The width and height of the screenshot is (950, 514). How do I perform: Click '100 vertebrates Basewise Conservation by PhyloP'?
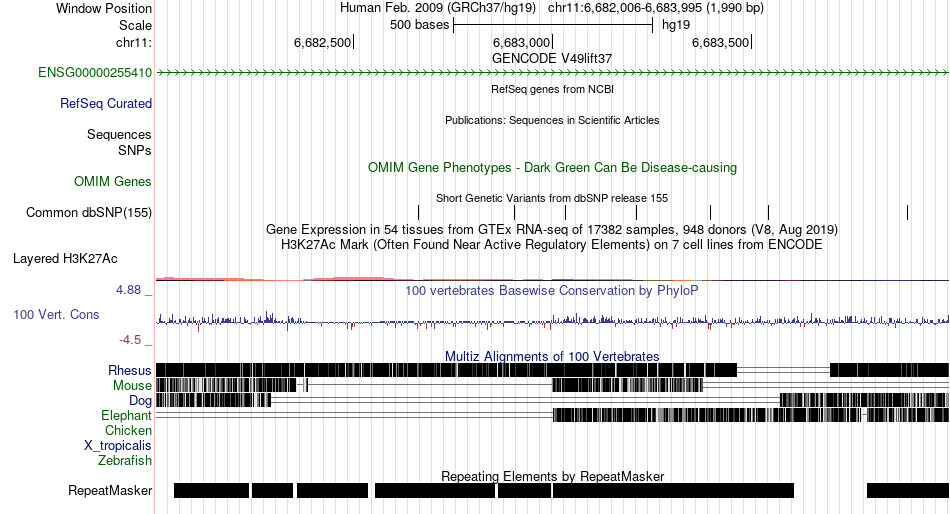[x=552, y=290]
